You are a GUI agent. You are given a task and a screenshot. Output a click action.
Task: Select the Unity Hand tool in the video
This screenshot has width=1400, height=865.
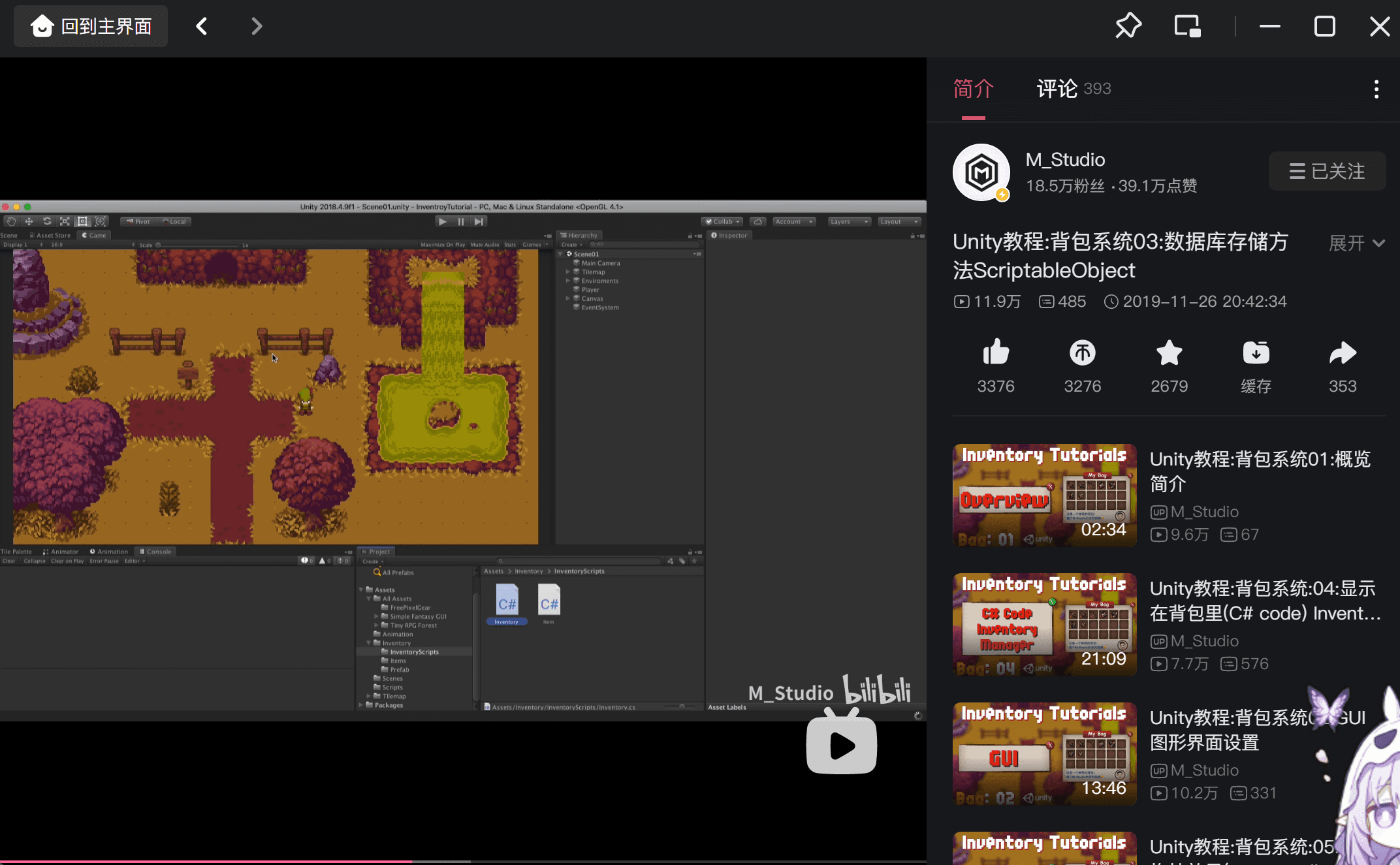click(x=11, y=221)
